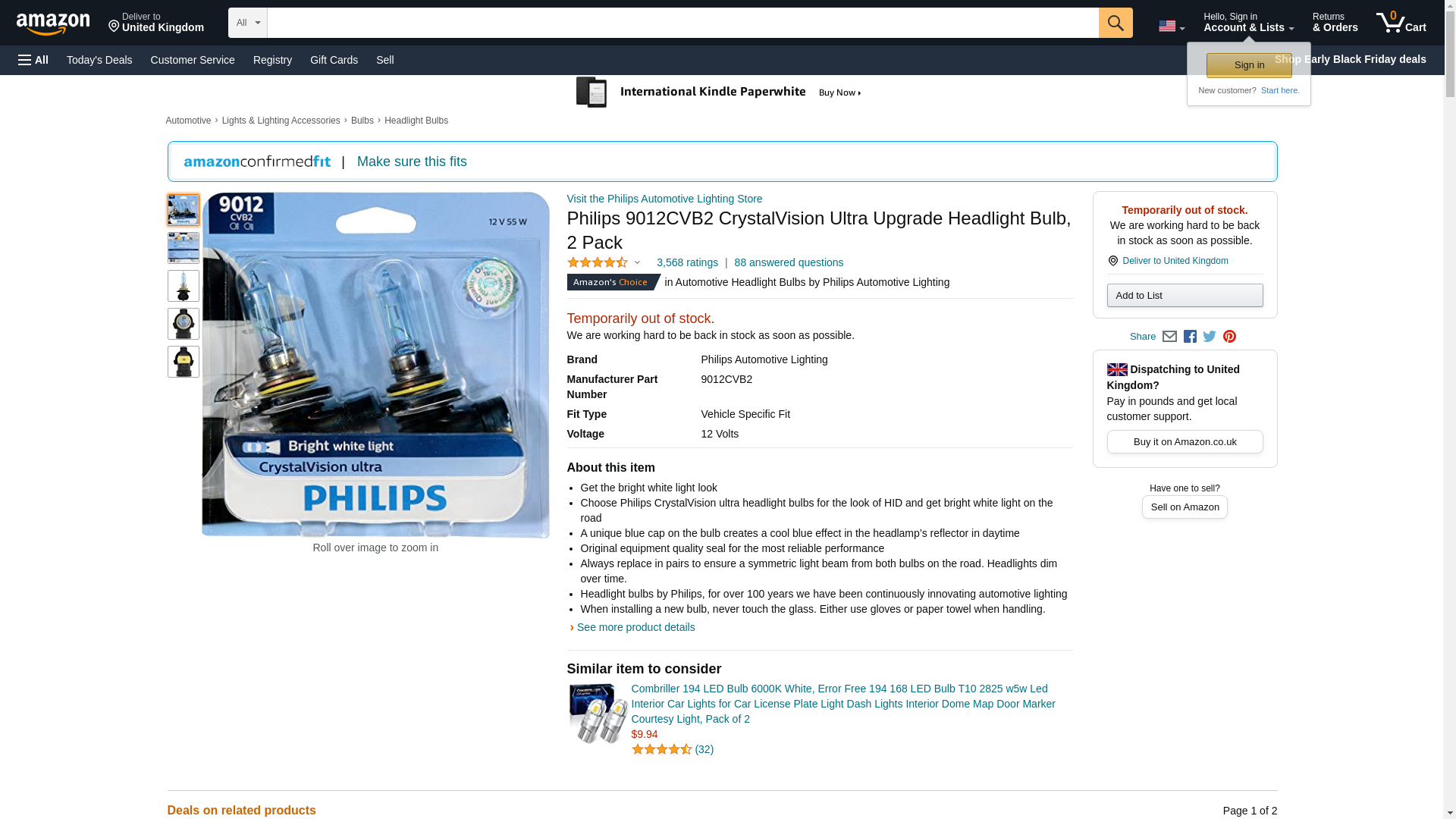The width and height of the screenshot is (1456, 819).
Task: Click the search magnifier button
Action: tap(1115, 23)
